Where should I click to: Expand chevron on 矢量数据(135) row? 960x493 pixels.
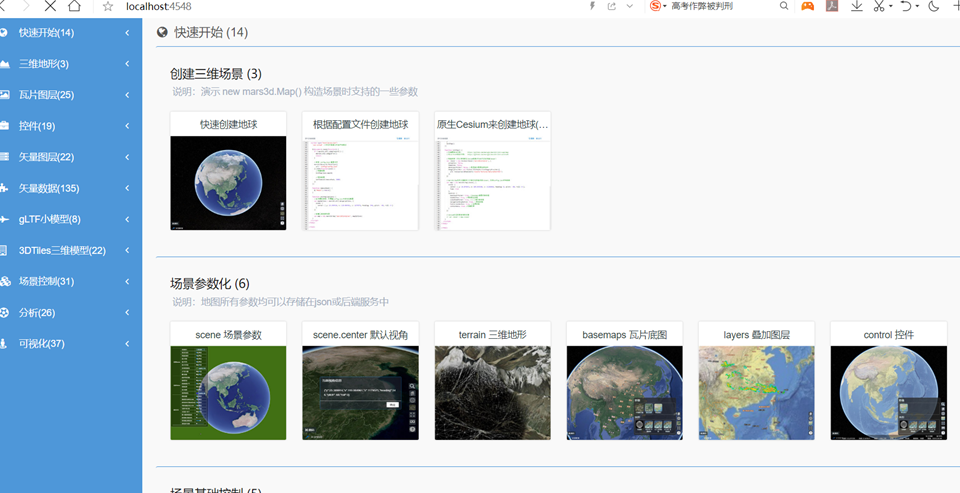click(127, 188)
